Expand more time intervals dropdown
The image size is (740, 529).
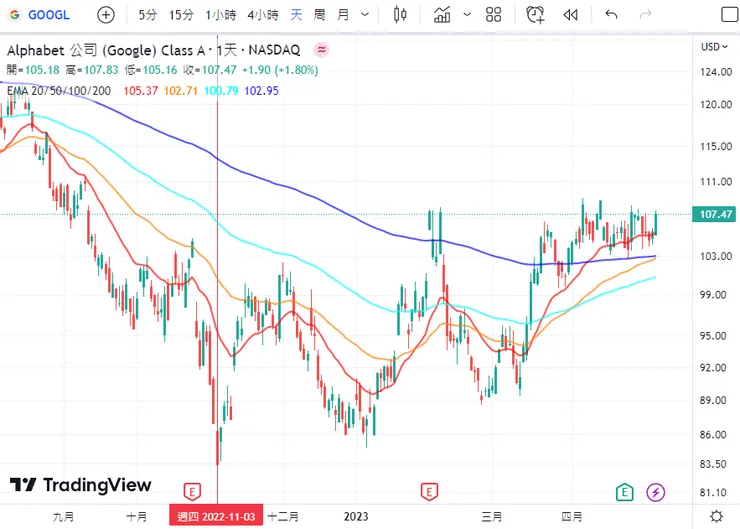(365, 15)
